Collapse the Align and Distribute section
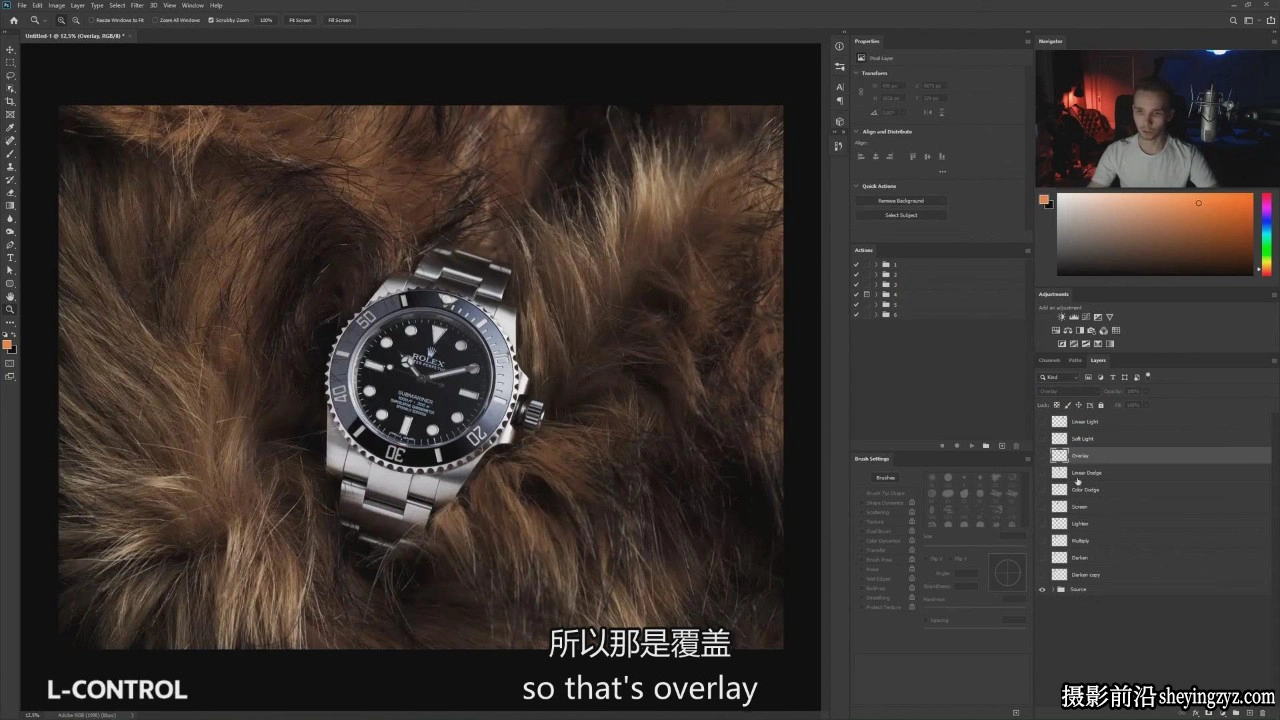 pyautogui.click(x=857, y=131)
